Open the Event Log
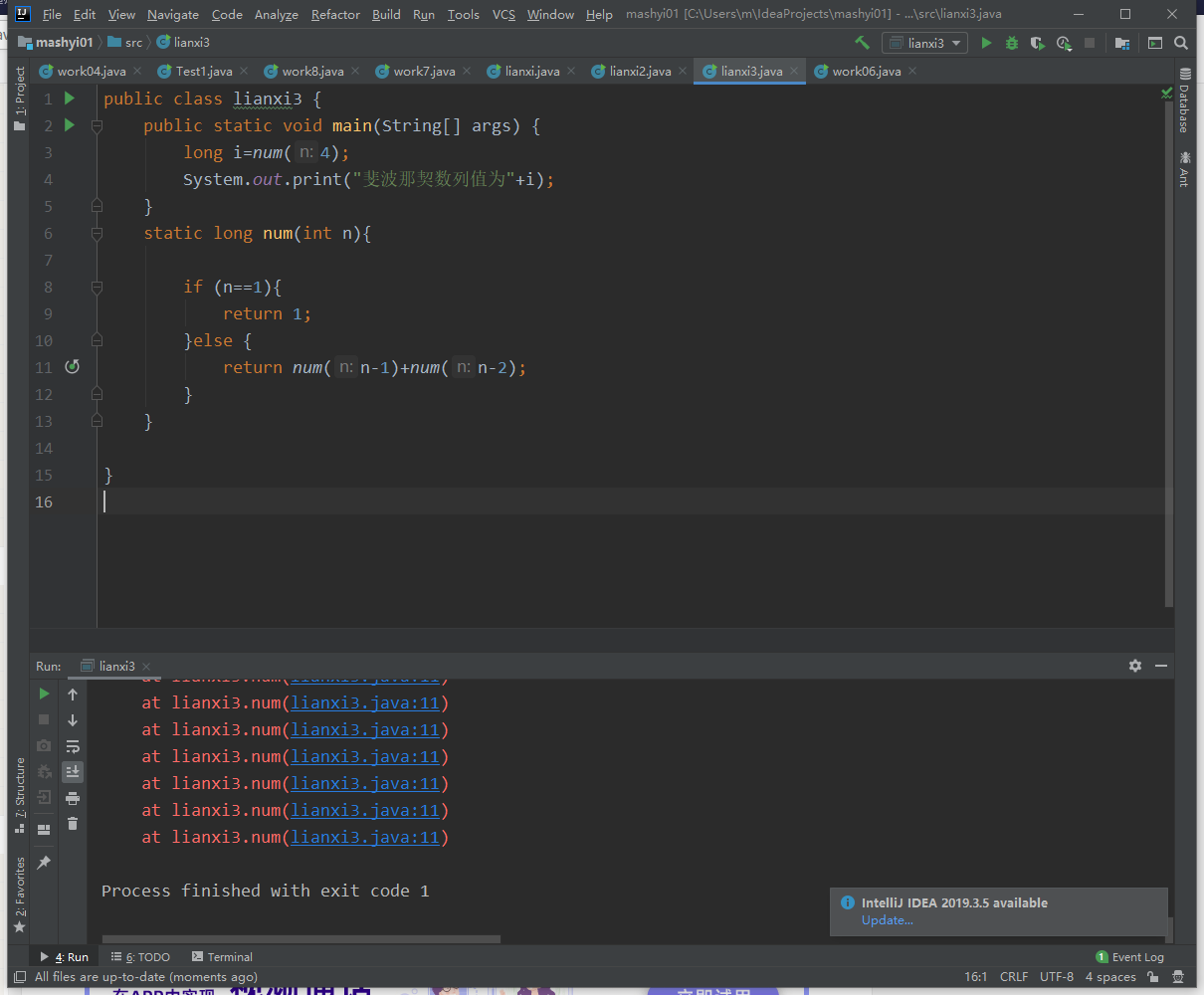The image size is (1204, 995). (1129, 957)
